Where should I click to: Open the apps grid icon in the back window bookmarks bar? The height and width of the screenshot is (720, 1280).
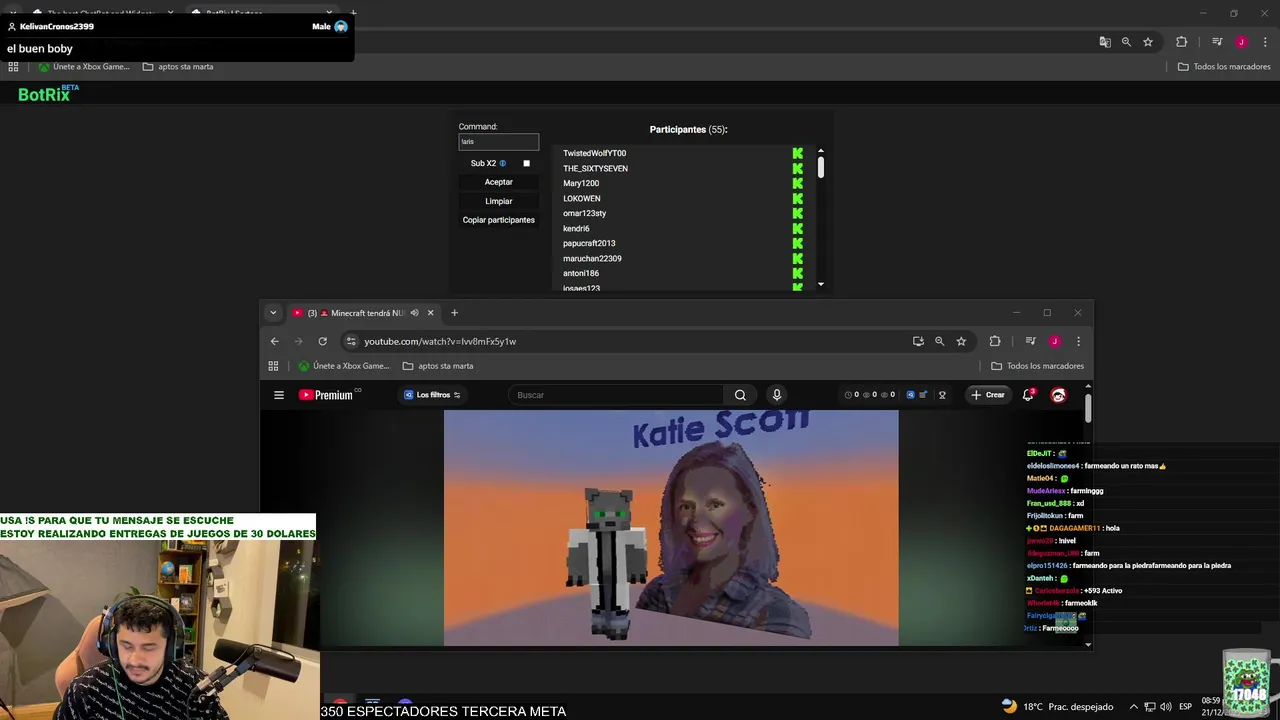(13, 67)
